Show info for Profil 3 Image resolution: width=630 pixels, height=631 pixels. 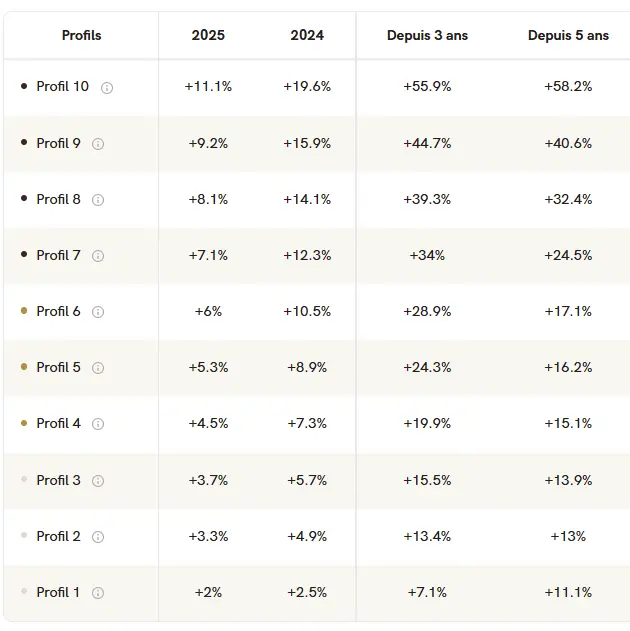pyautogui.click(x=98, y=480)
